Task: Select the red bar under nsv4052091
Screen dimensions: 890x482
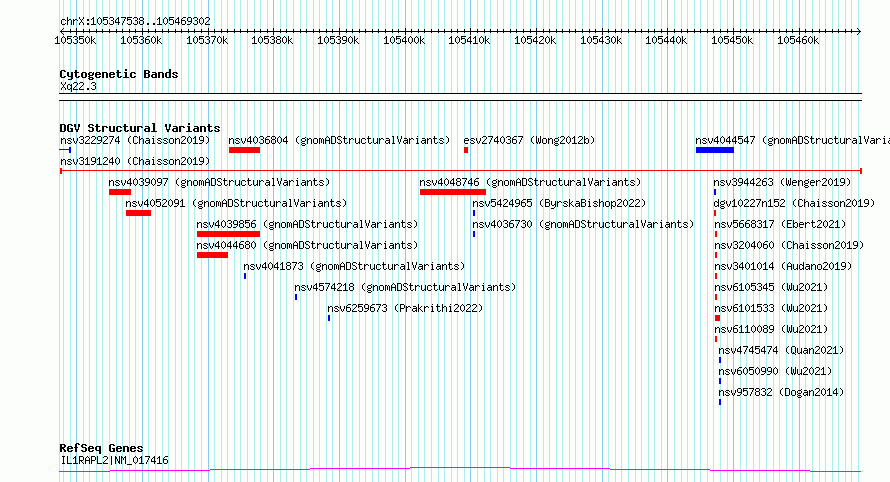Action: pos(138,213)
